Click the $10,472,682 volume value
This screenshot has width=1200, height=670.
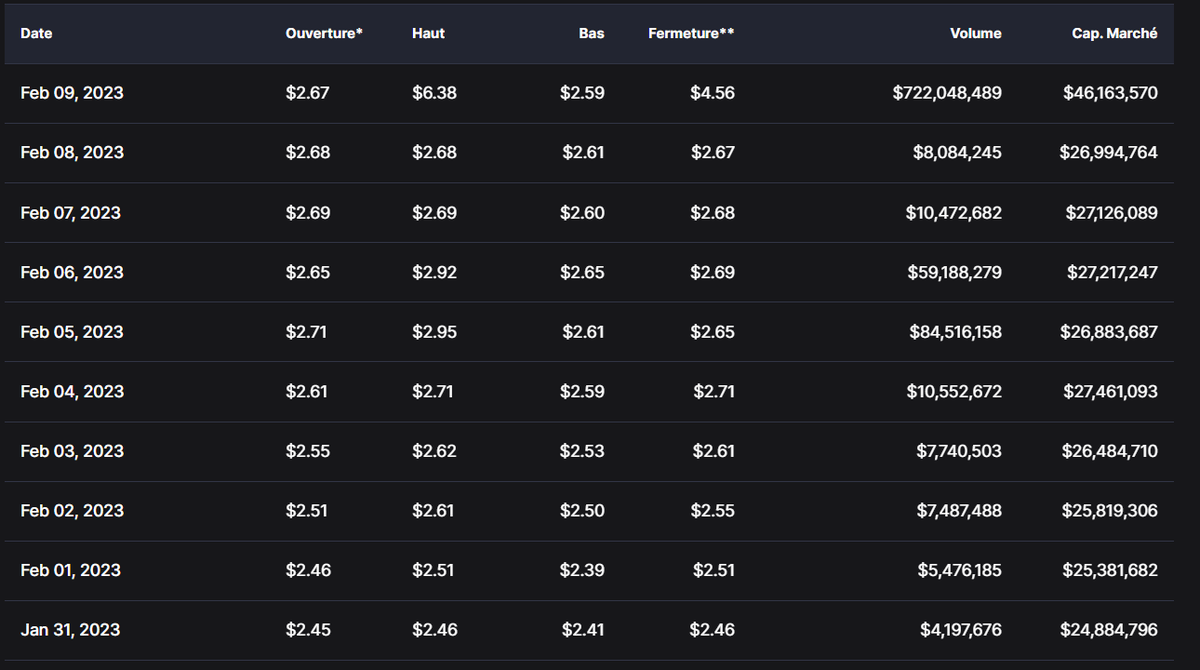954,212
